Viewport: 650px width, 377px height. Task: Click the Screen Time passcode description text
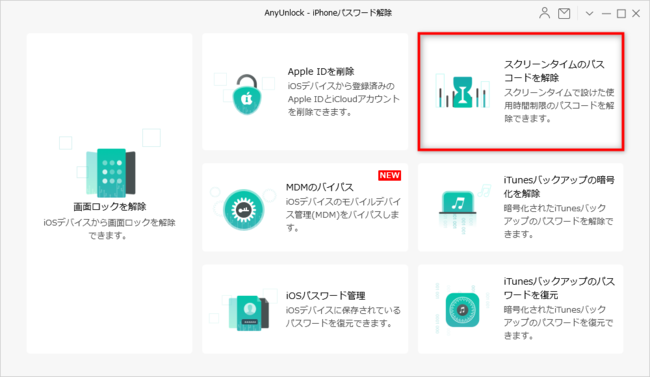(x=559, y=105)
